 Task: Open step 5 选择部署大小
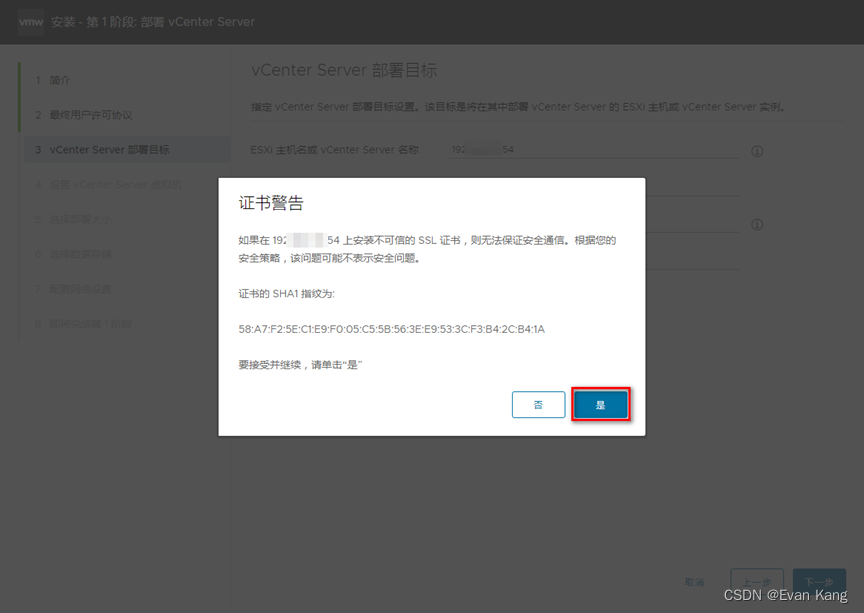[x=80, y=219]
